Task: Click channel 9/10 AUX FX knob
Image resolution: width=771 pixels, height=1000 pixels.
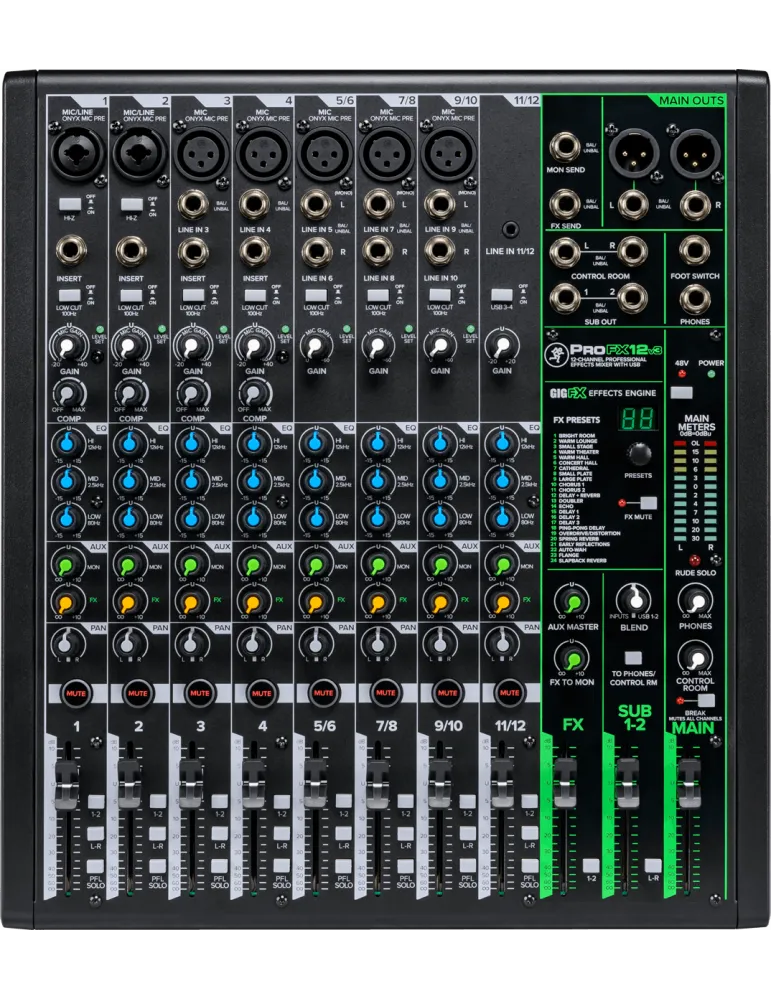Action: [x=439, y=602]
